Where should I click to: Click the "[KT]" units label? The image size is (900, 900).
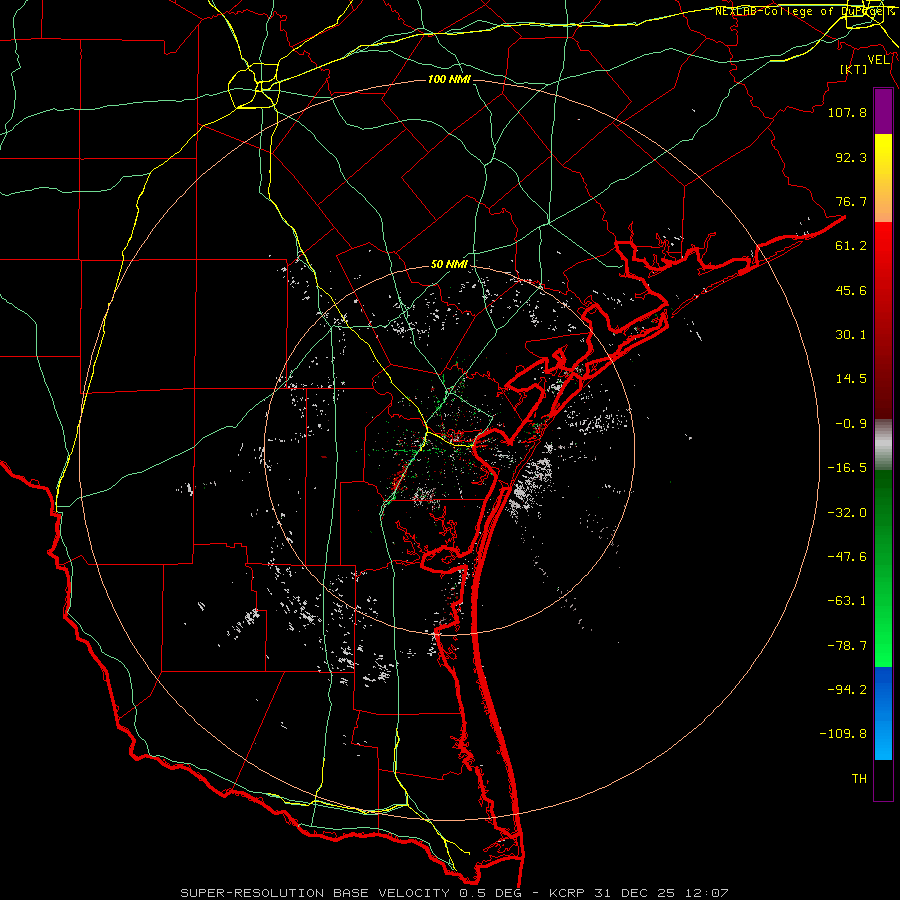click(854, 69)
